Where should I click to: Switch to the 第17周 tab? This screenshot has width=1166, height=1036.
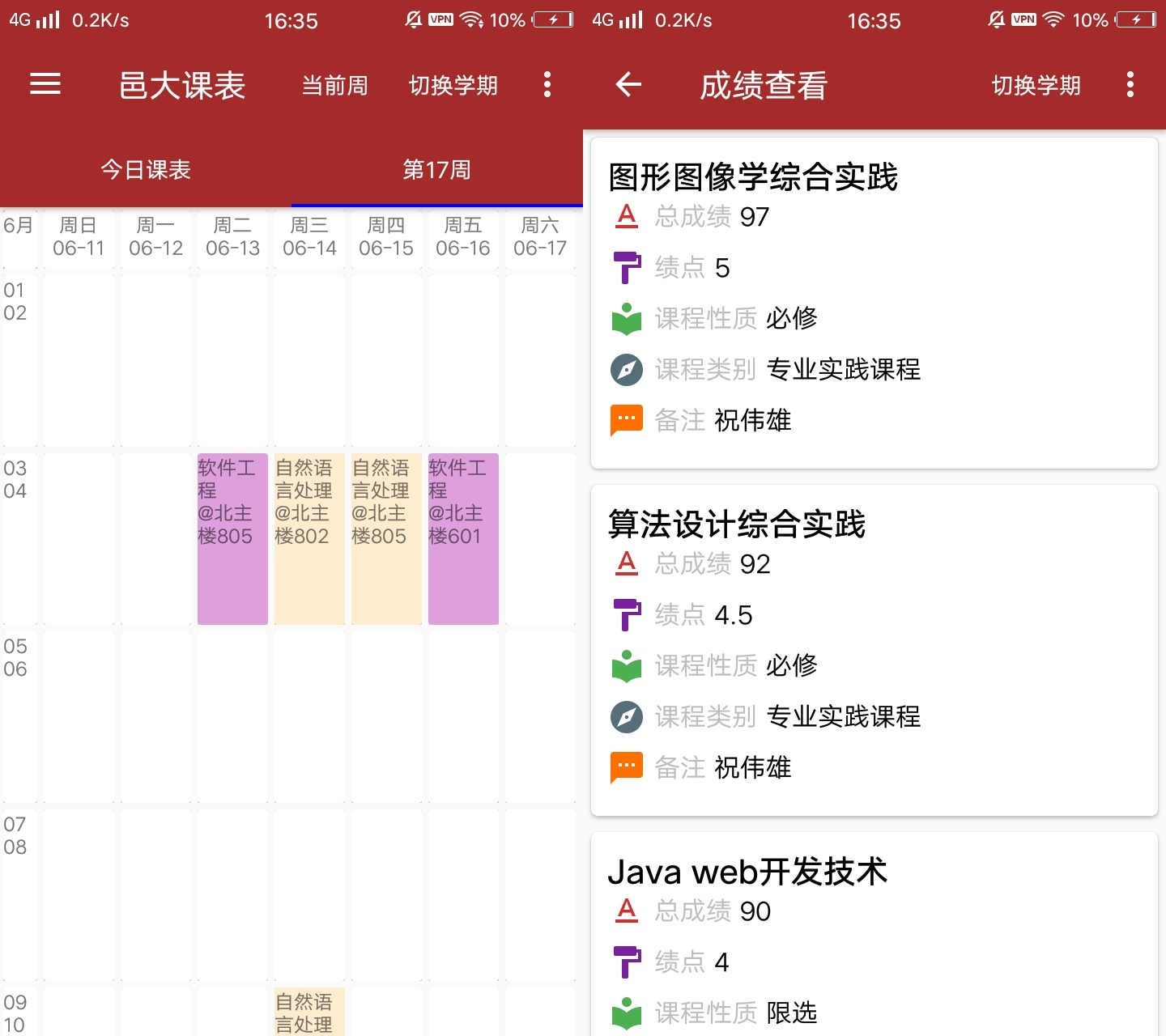point(437,169)
